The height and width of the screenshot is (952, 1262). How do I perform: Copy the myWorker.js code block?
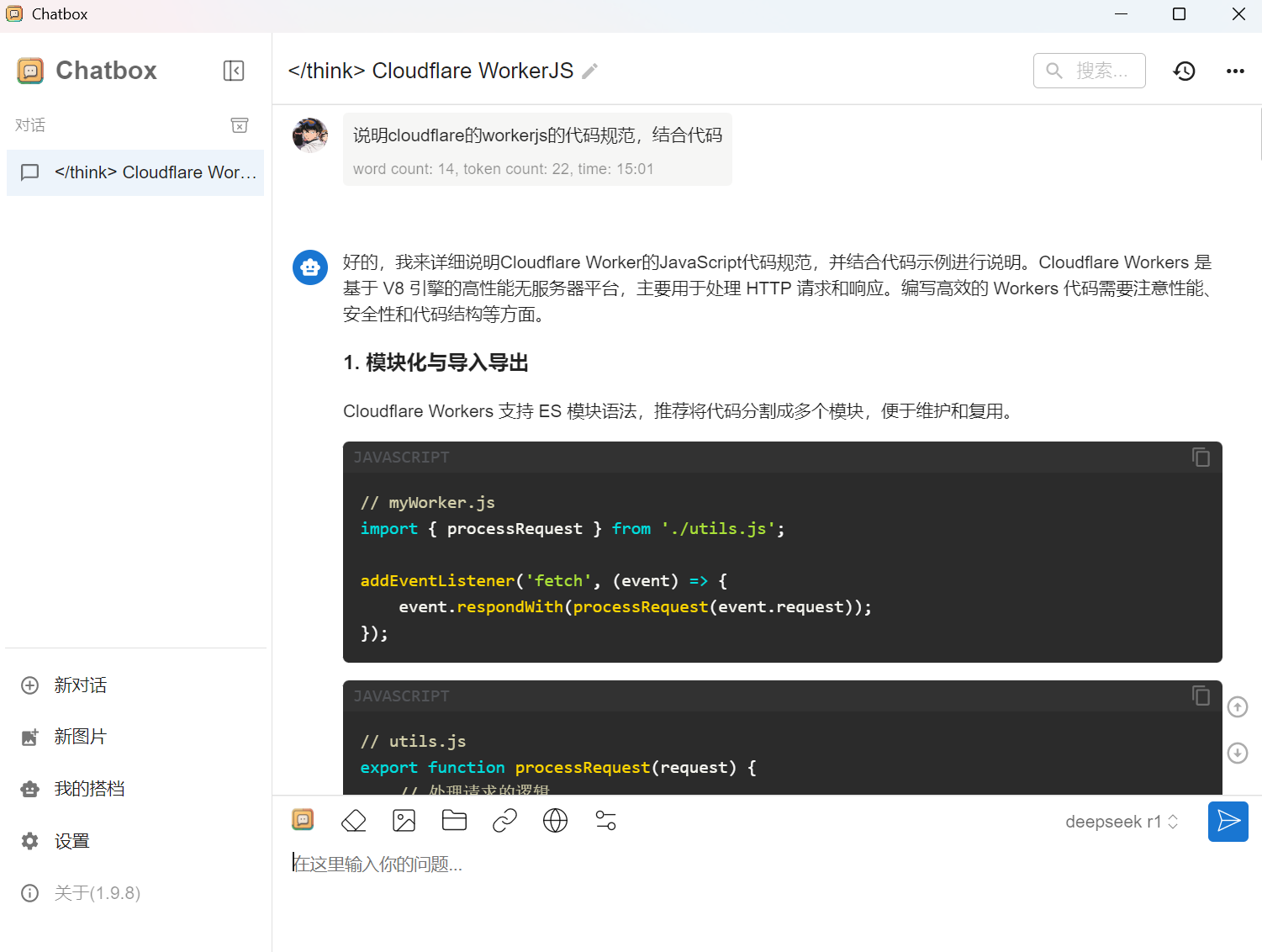(x=1201, y=457)
